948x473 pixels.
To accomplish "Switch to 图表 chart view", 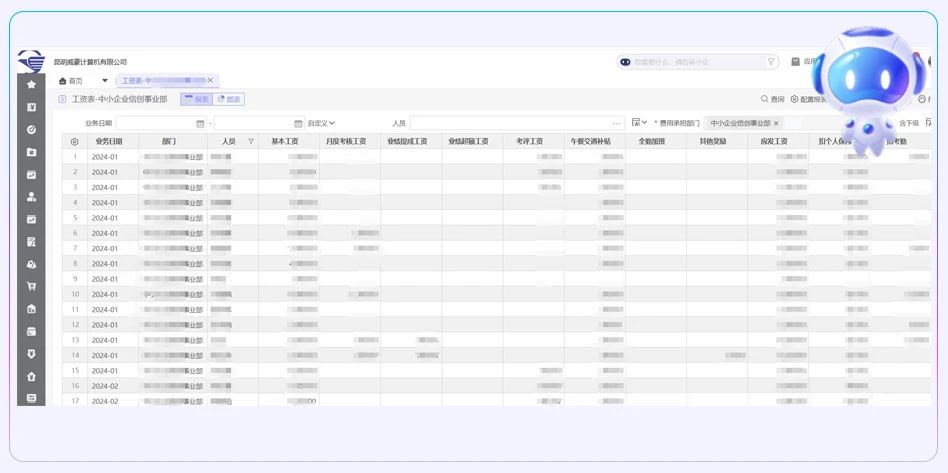I will 229,100.
